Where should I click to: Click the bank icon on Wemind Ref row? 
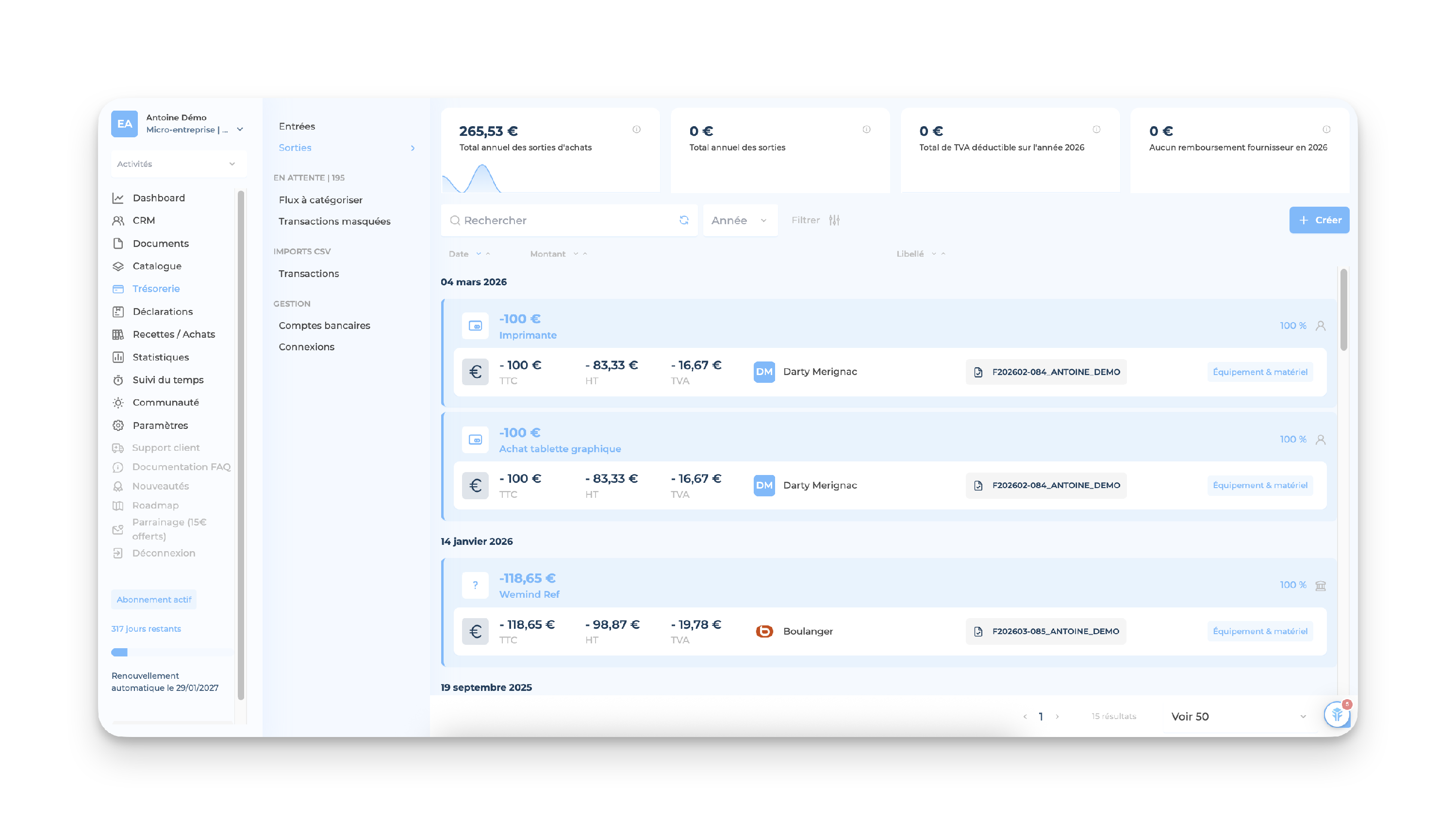(1320, 586)
